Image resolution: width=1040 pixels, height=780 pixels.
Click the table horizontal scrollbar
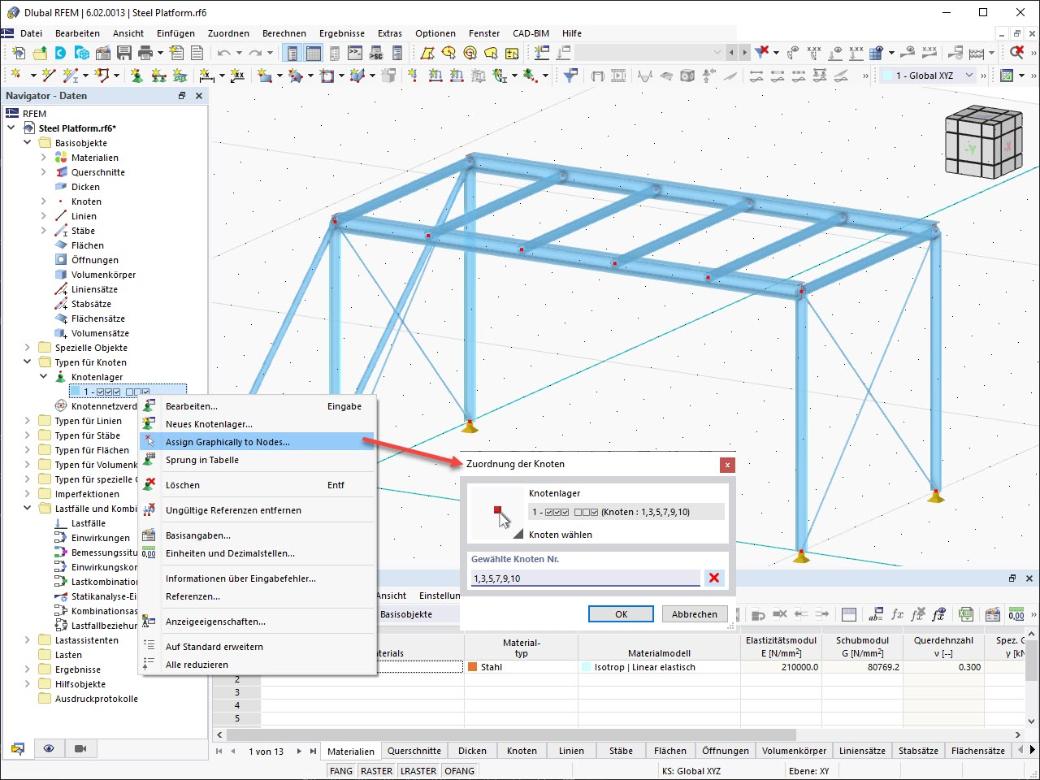click(x=512, y=735)
